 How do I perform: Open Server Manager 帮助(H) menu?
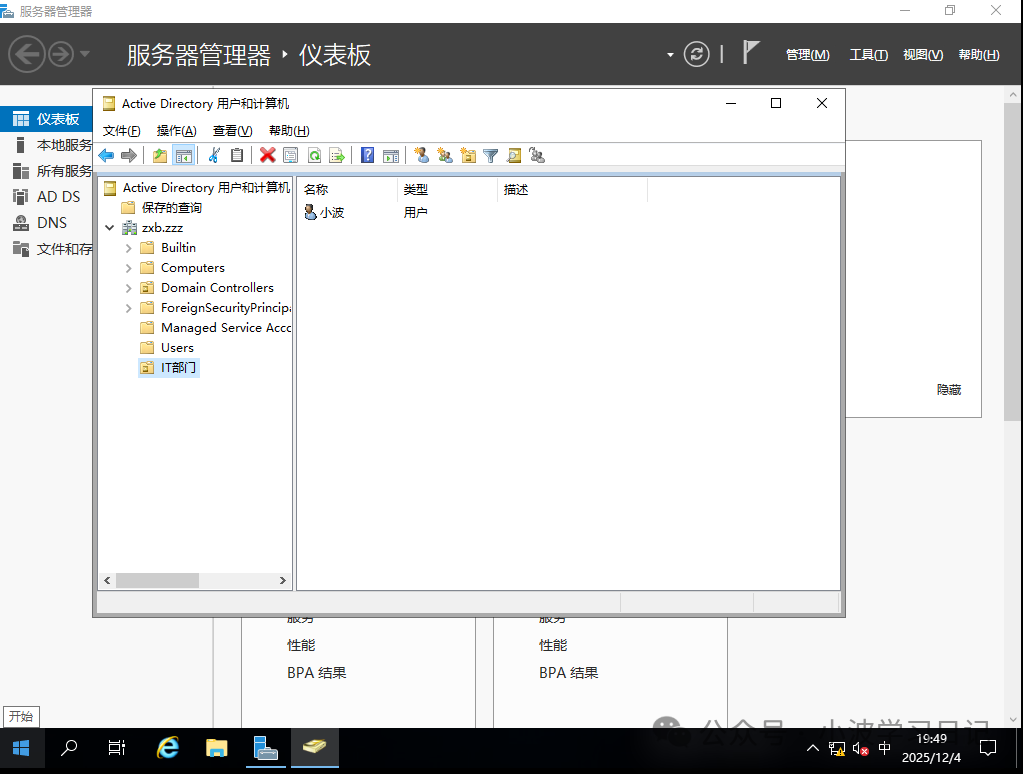tap(979, 55)
